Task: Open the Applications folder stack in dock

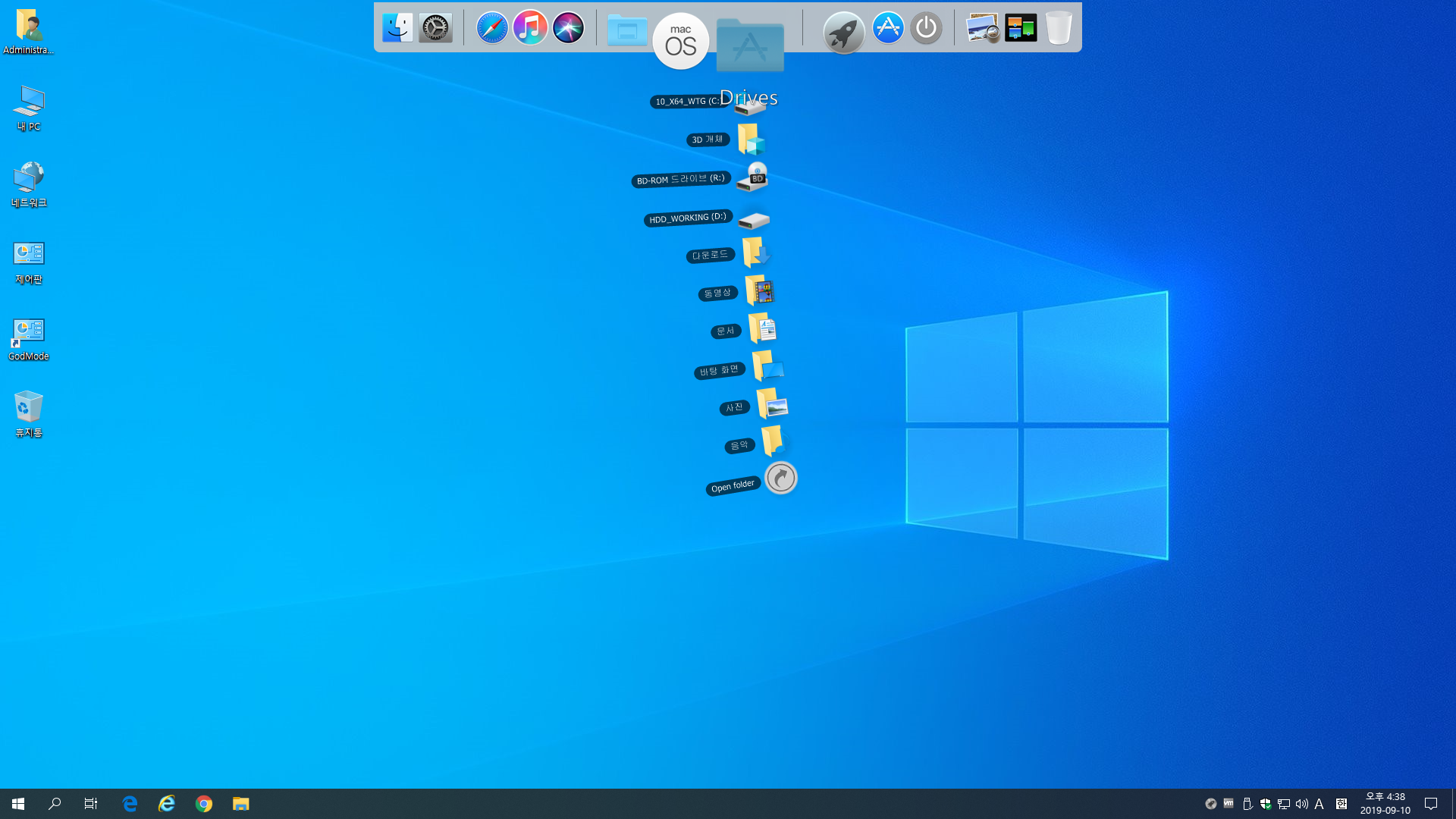Action: click(x=750, y=45)
